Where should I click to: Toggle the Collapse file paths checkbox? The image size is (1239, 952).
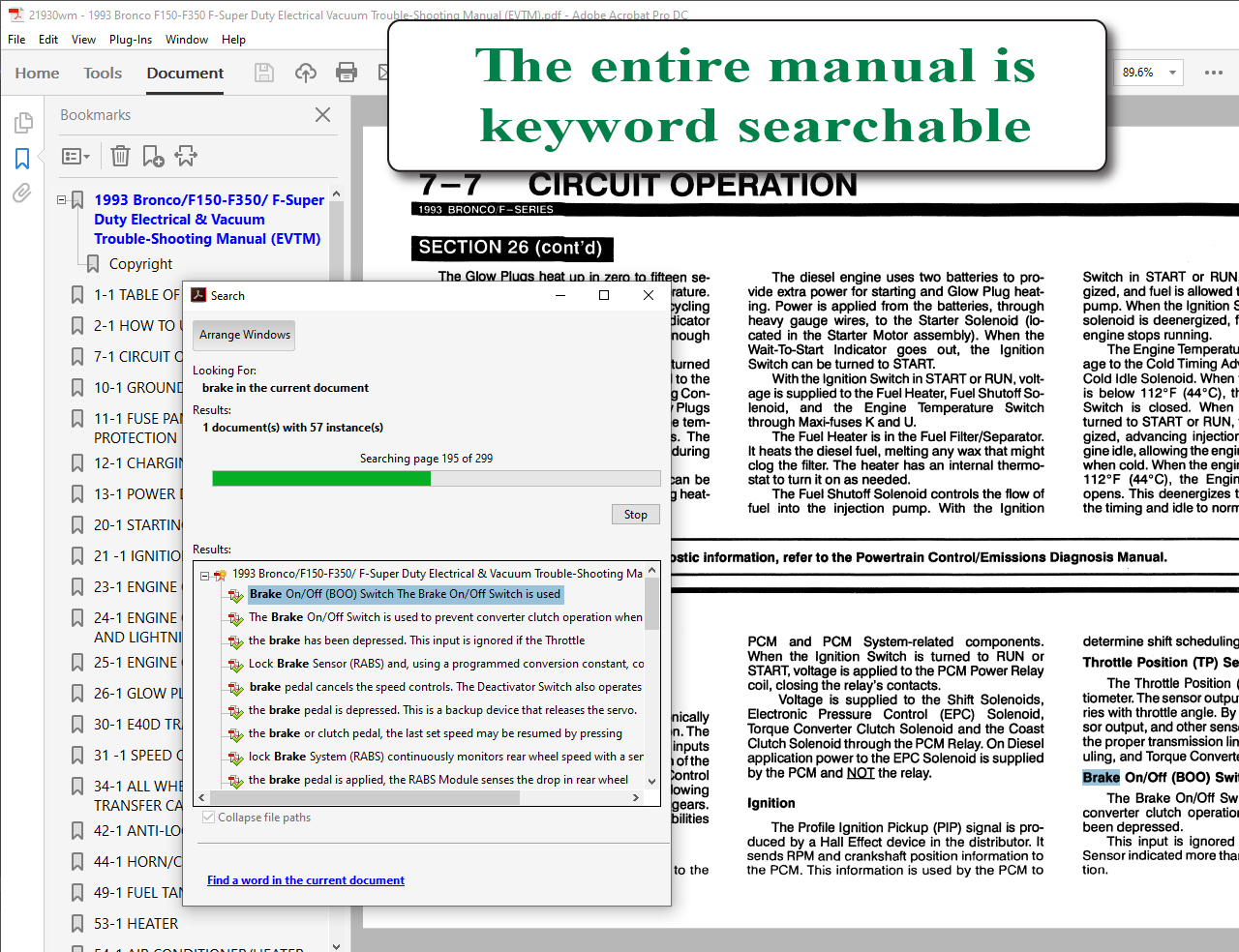(208, 818)
